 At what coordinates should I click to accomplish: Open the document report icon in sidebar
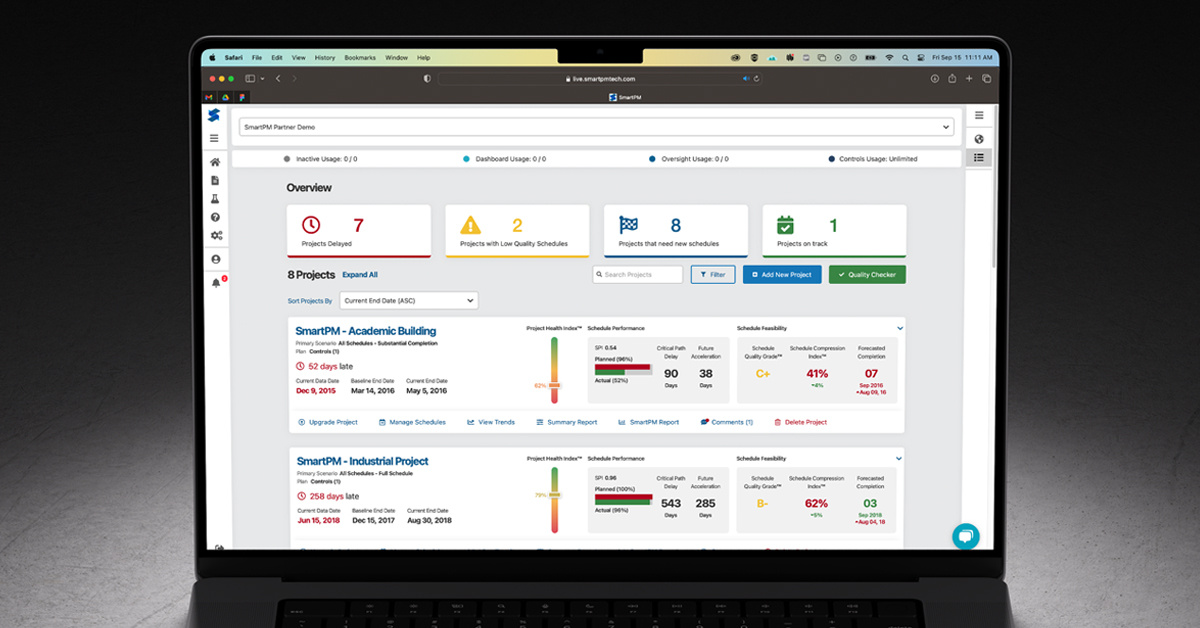(x=214, y=180)
